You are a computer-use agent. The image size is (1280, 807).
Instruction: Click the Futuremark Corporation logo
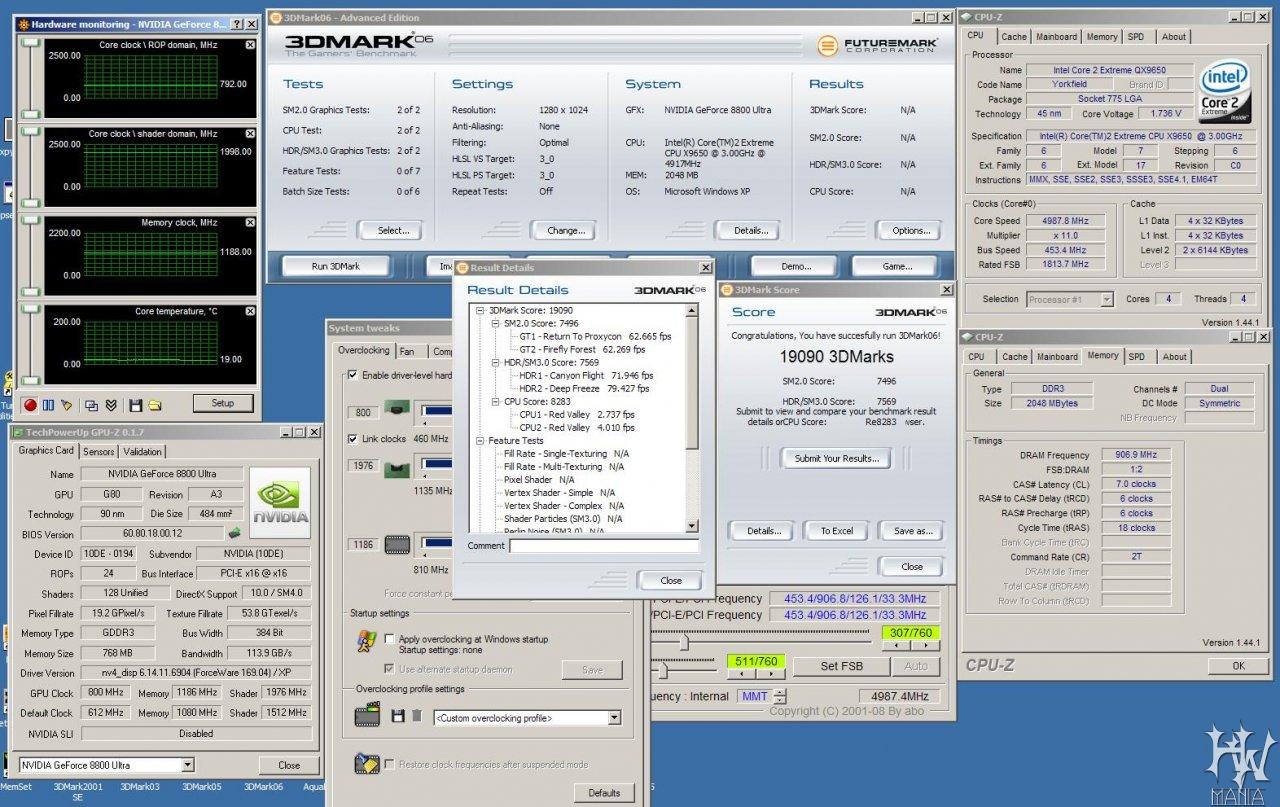click(x=876, y=45)
